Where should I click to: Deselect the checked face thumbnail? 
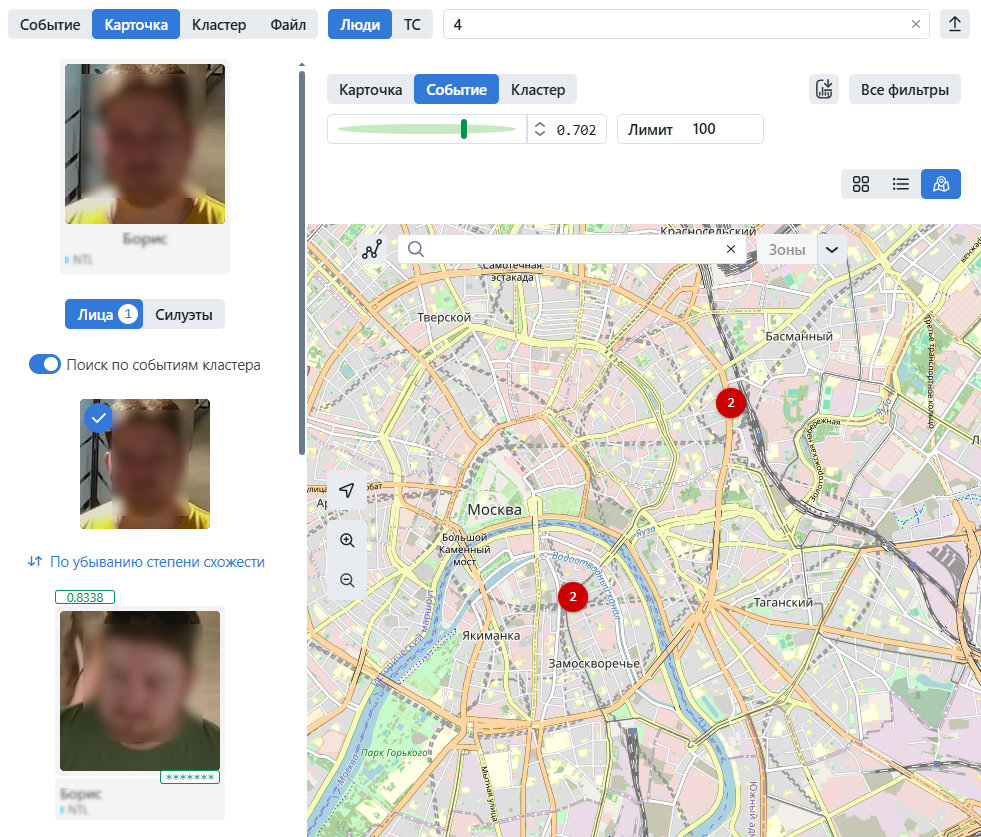[98, 418]
